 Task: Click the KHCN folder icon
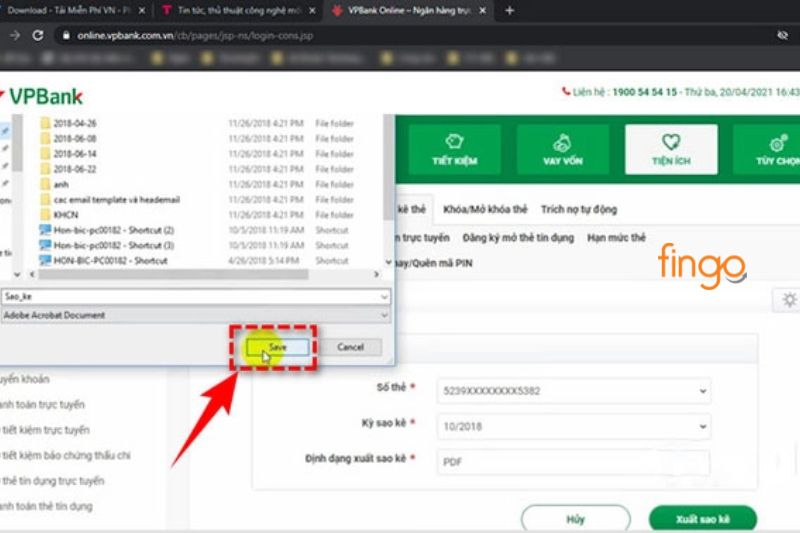coord(45,215)
